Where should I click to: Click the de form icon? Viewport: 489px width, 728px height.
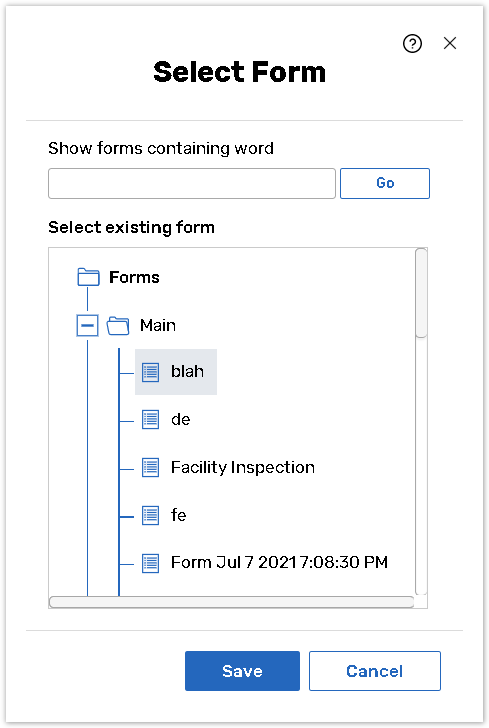coord(150,420)
